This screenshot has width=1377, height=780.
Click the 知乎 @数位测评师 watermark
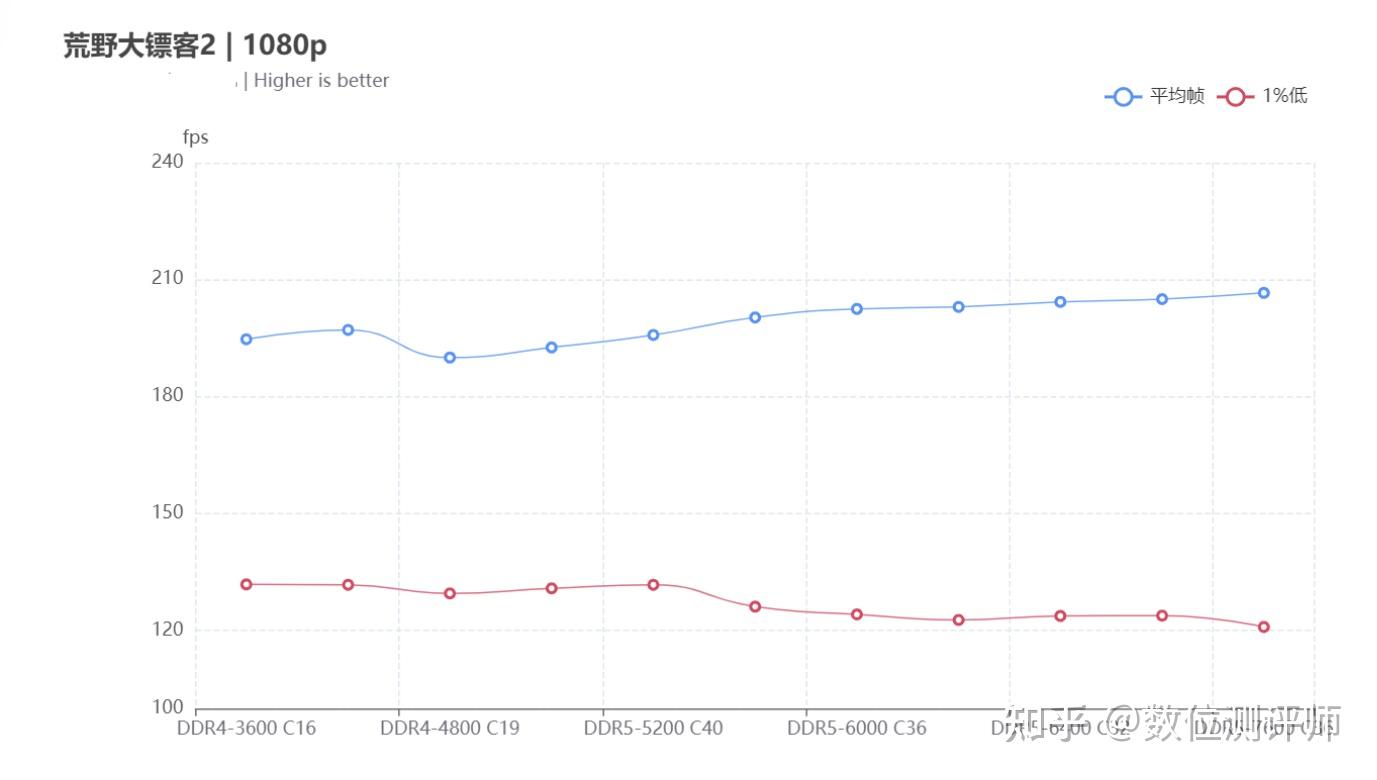1173,722
